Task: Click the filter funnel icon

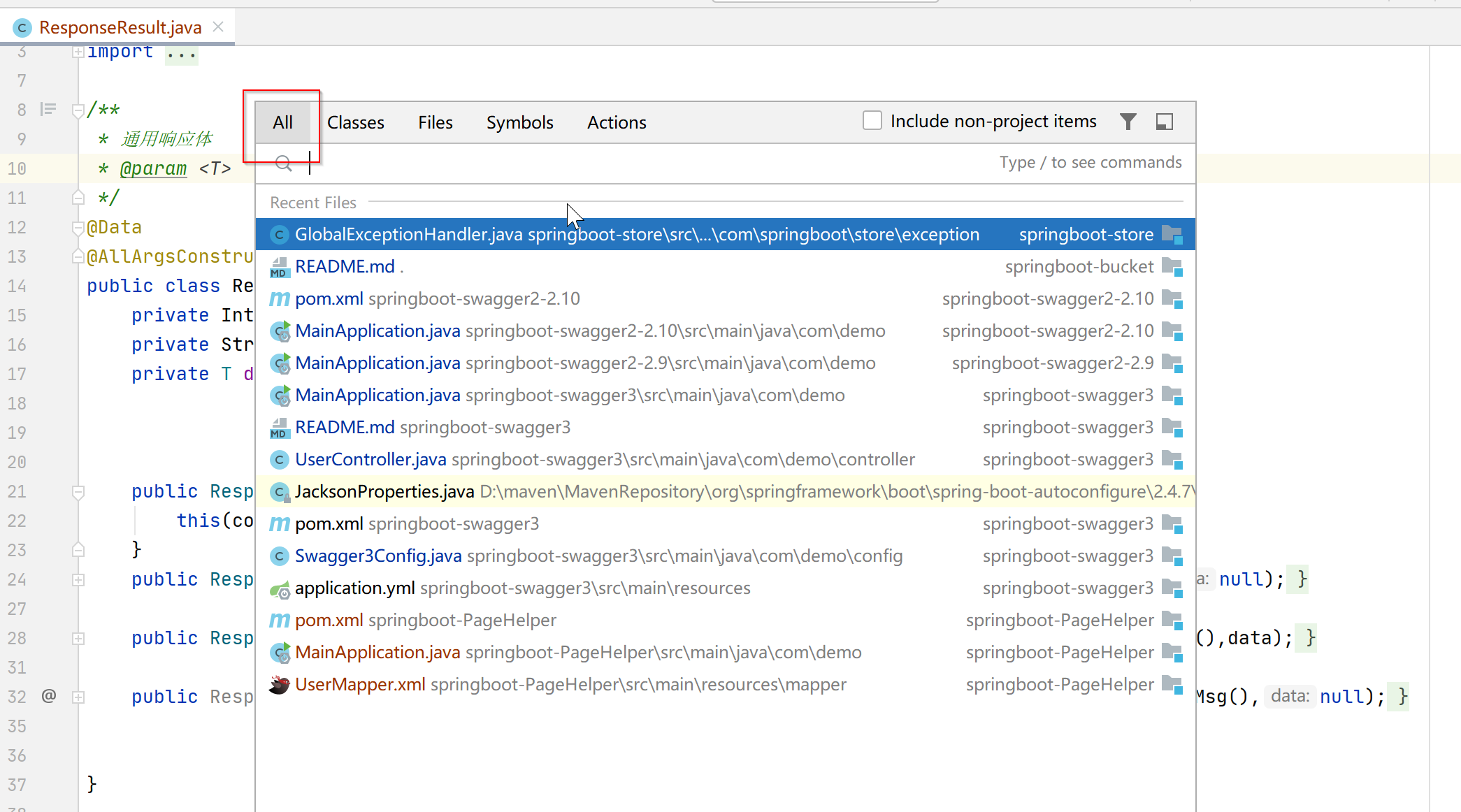Action: click(1128, 122)
